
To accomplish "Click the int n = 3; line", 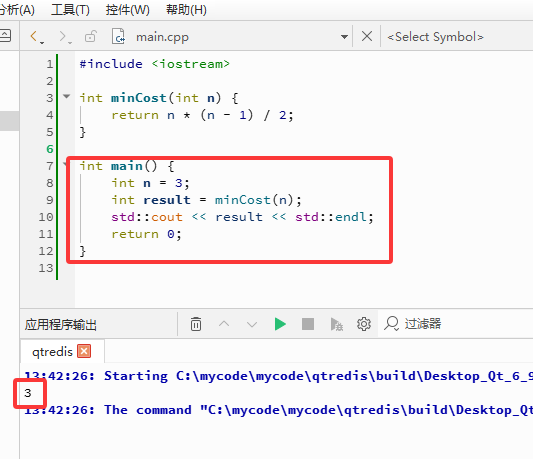I will (x=150, y=183).
